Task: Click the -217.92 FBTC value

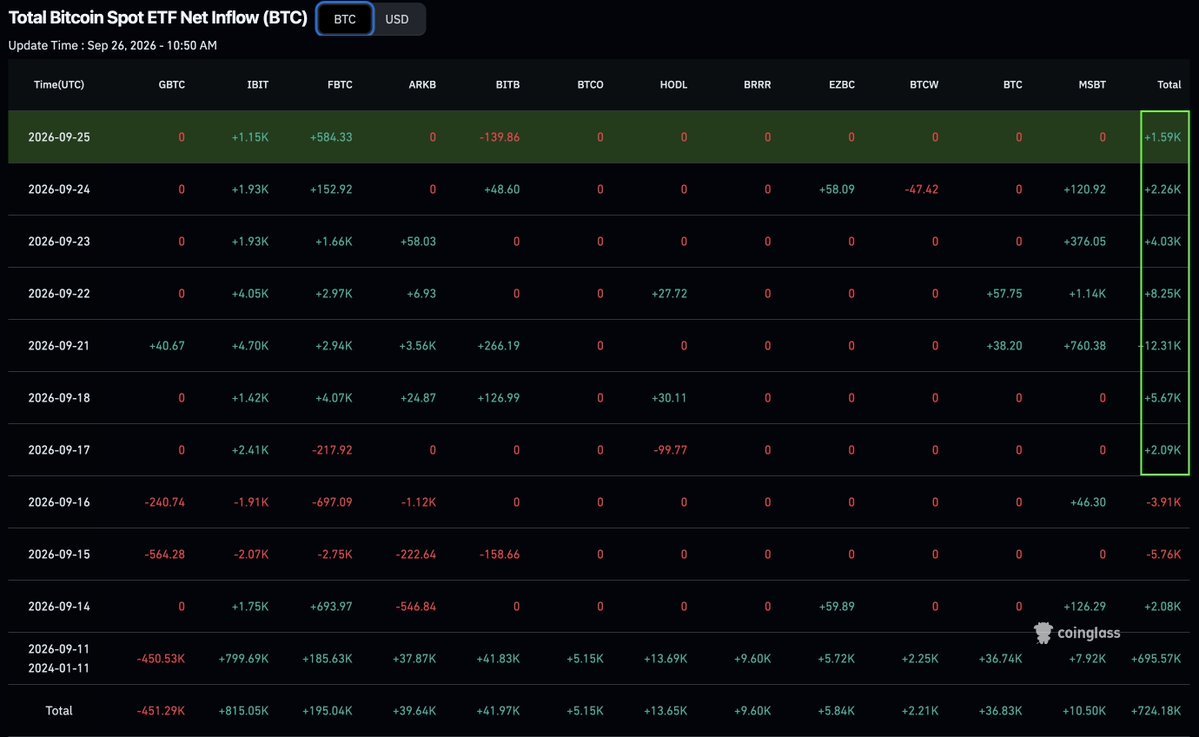Action: 332,450
